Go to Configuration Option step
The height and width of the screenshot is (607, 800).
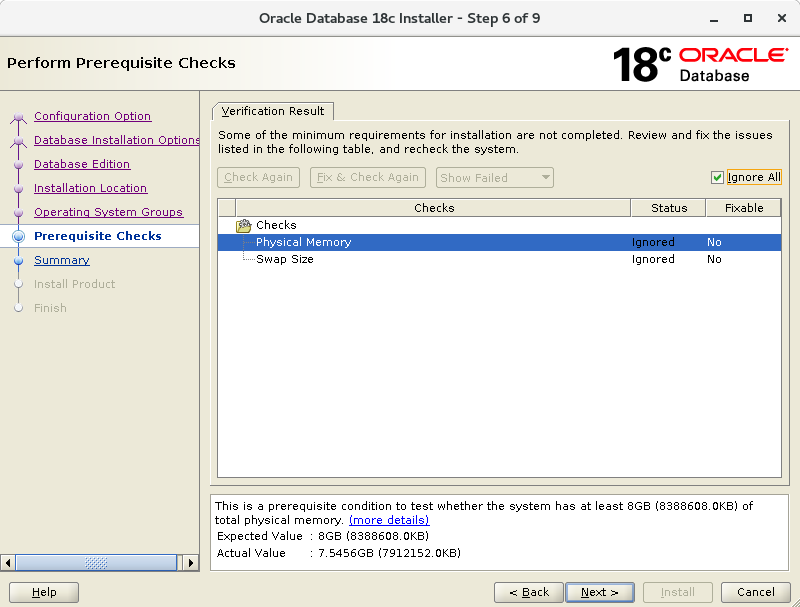point(92,116)
